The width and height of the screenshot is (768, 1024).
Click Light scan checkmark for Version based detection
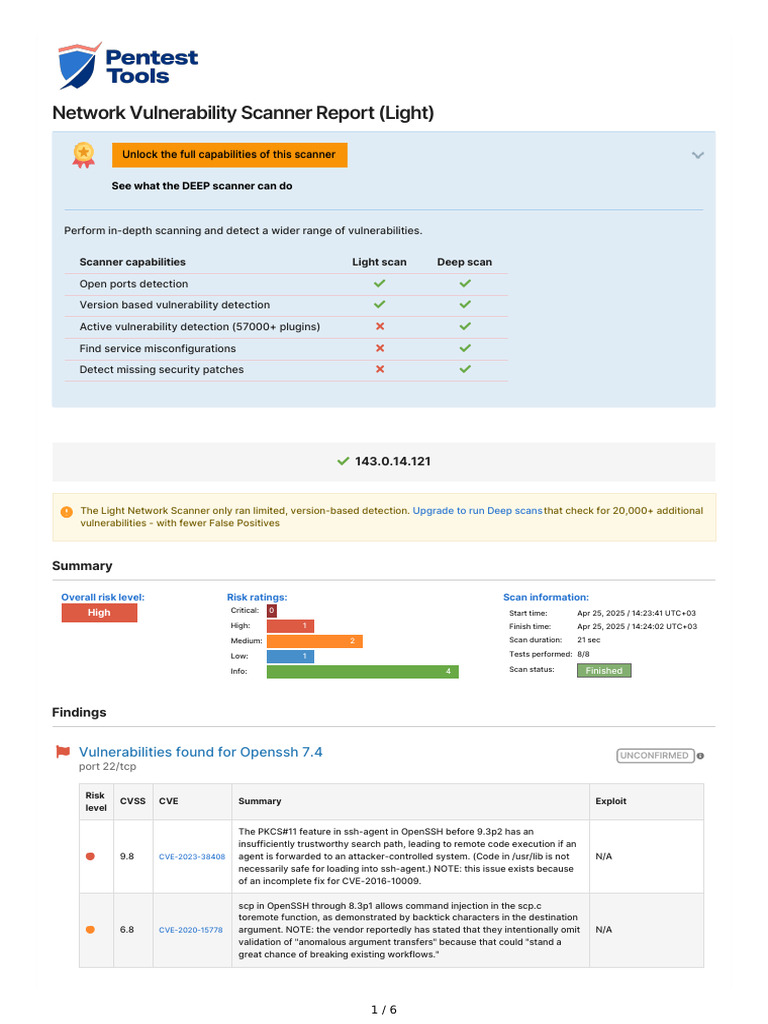379,304
